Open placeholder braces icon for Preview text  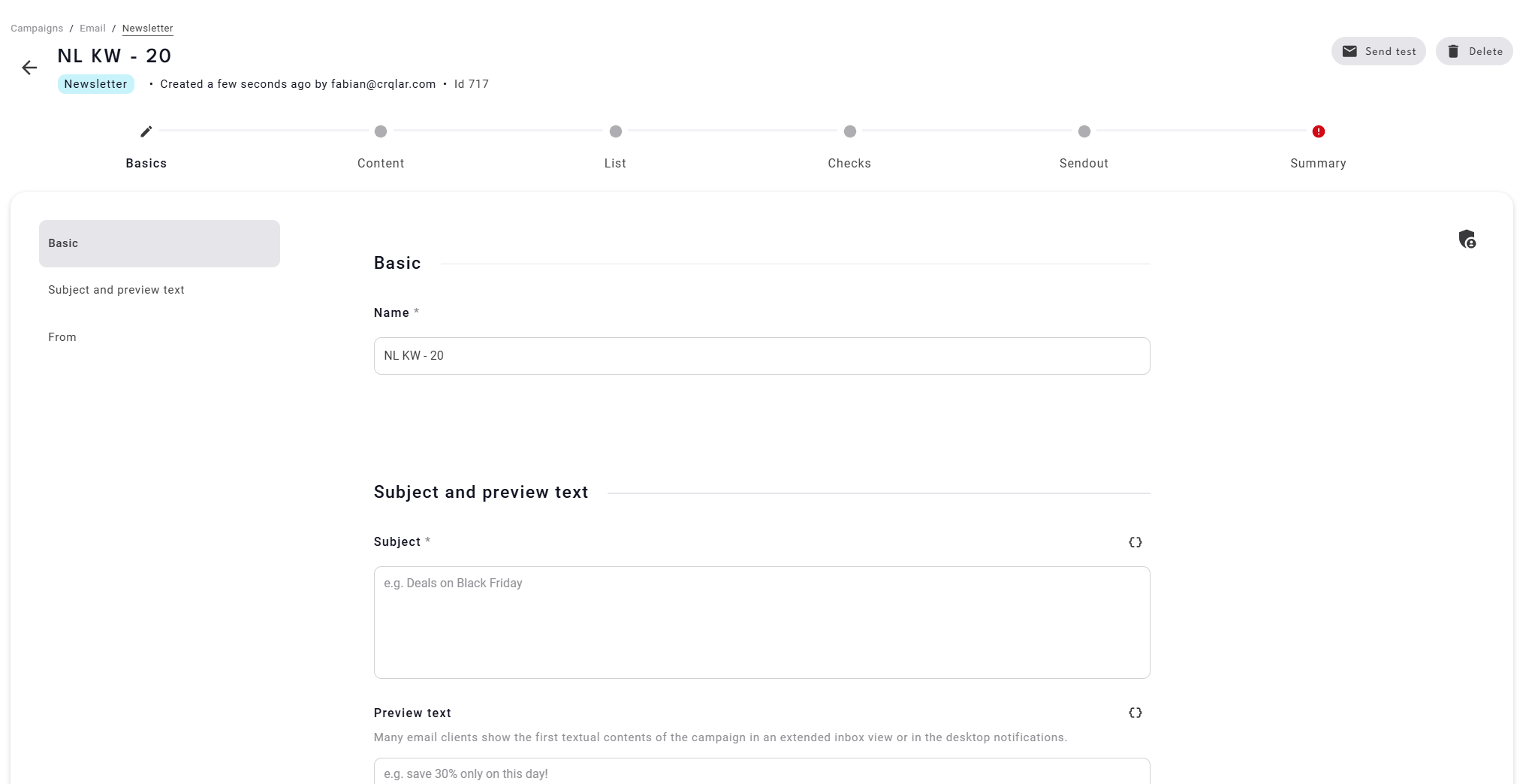pos(1135,713)
